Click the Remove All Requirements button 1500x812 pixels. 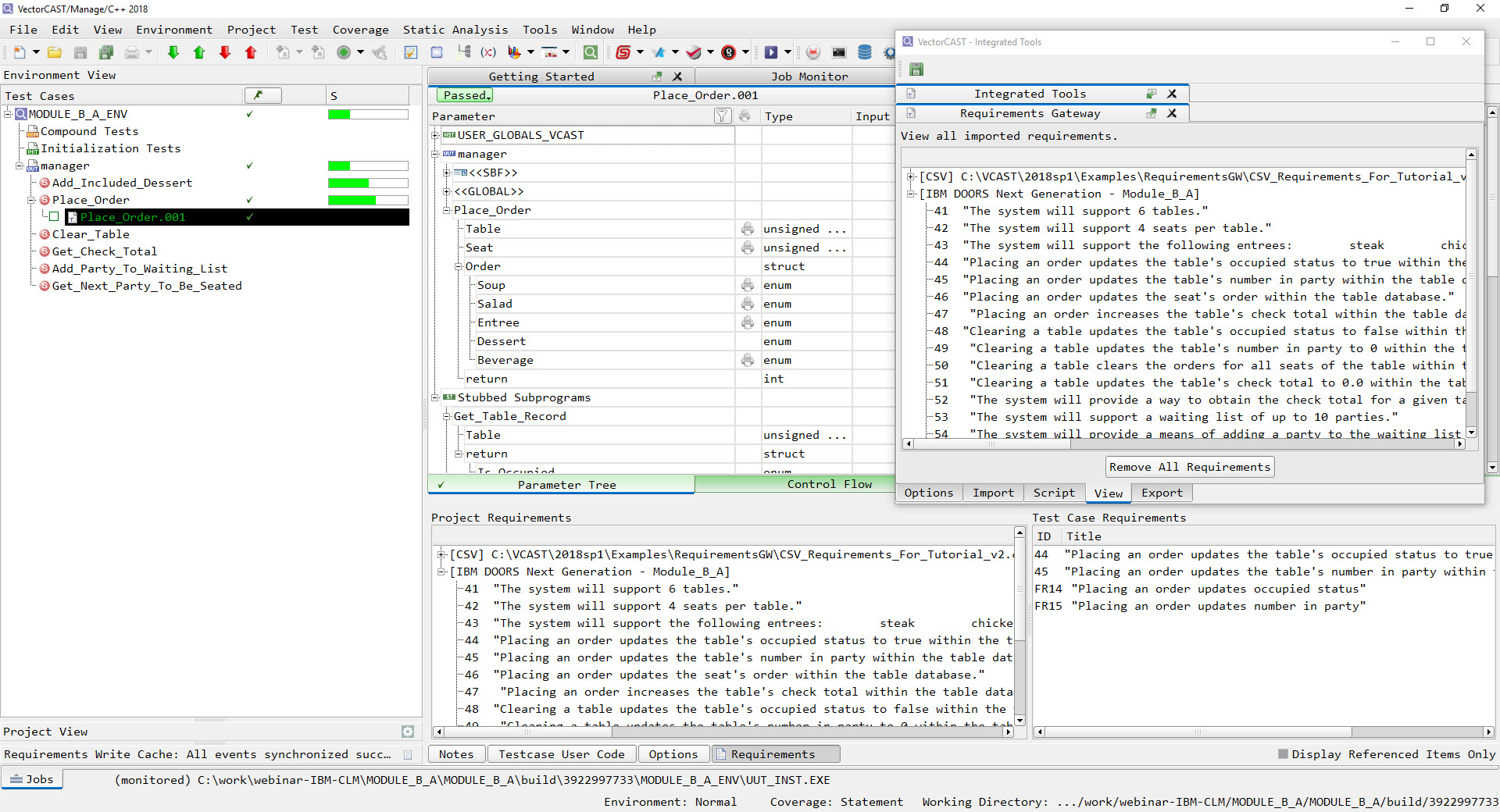click(x=1189, y=467)
